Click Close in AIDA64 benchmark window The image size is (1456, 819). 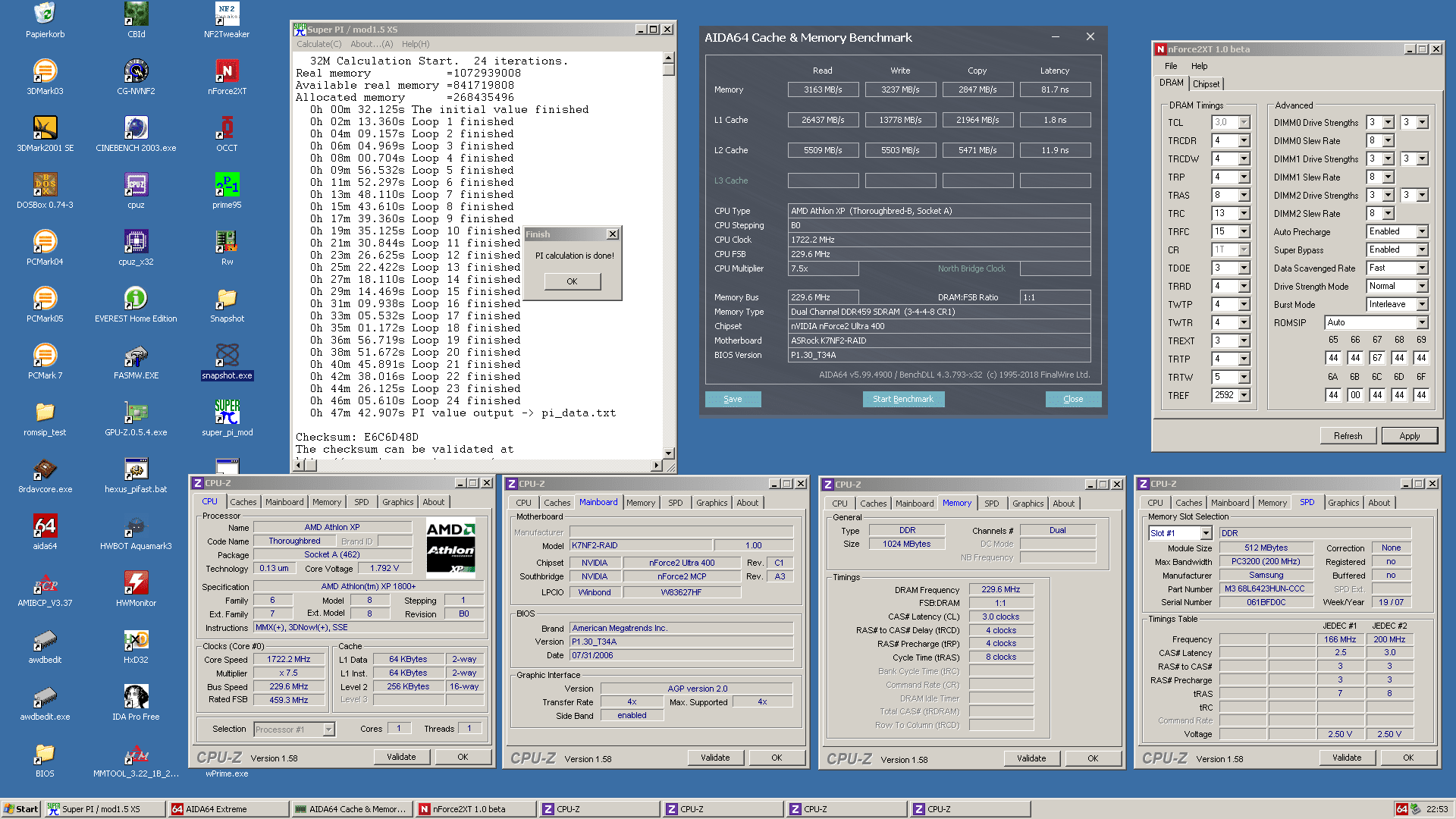tap(1073, 399)
